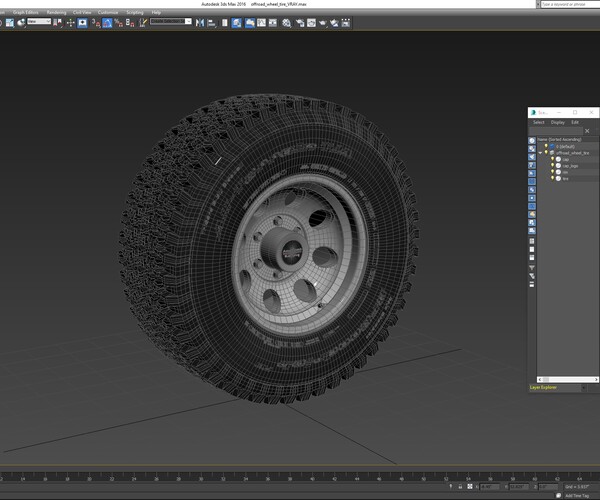Click the funnel filter icon in explorer
This screenshot has width=600, height=500.
click(532, 268)
